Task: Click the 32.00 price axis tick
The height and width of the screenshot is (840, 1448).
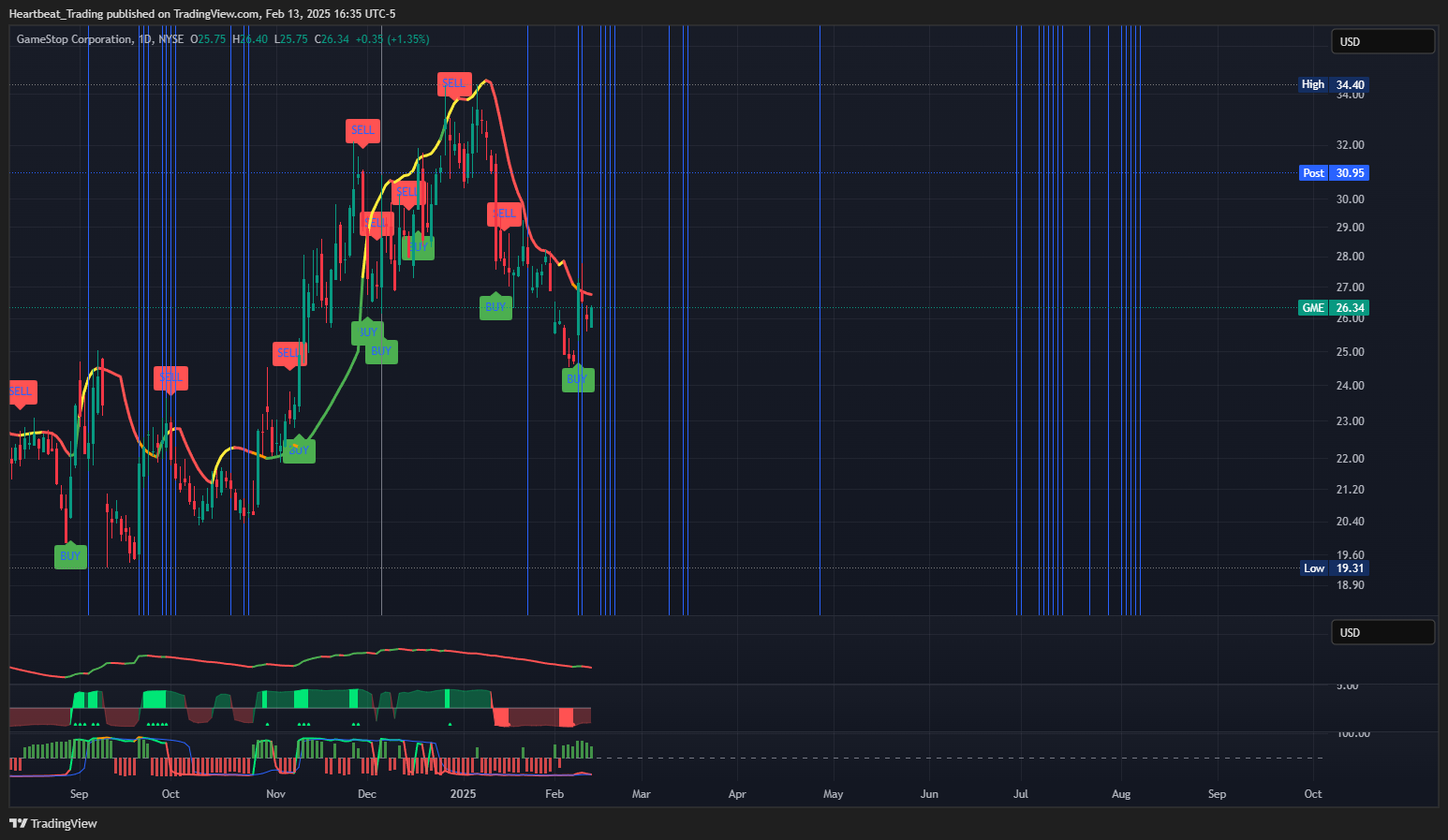Action: click(1350, 145)
